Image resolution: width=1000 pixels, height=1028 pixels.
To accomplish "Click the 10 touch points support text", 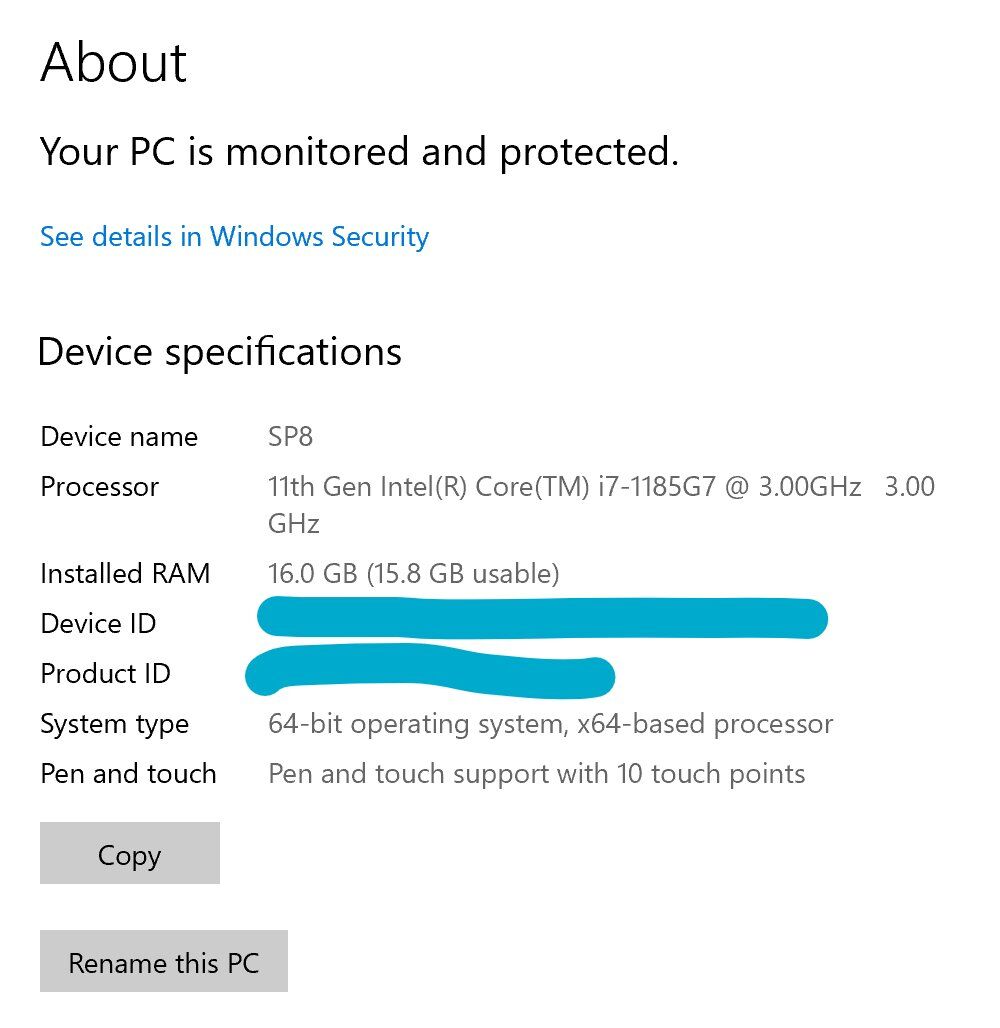I will [536, 774].
